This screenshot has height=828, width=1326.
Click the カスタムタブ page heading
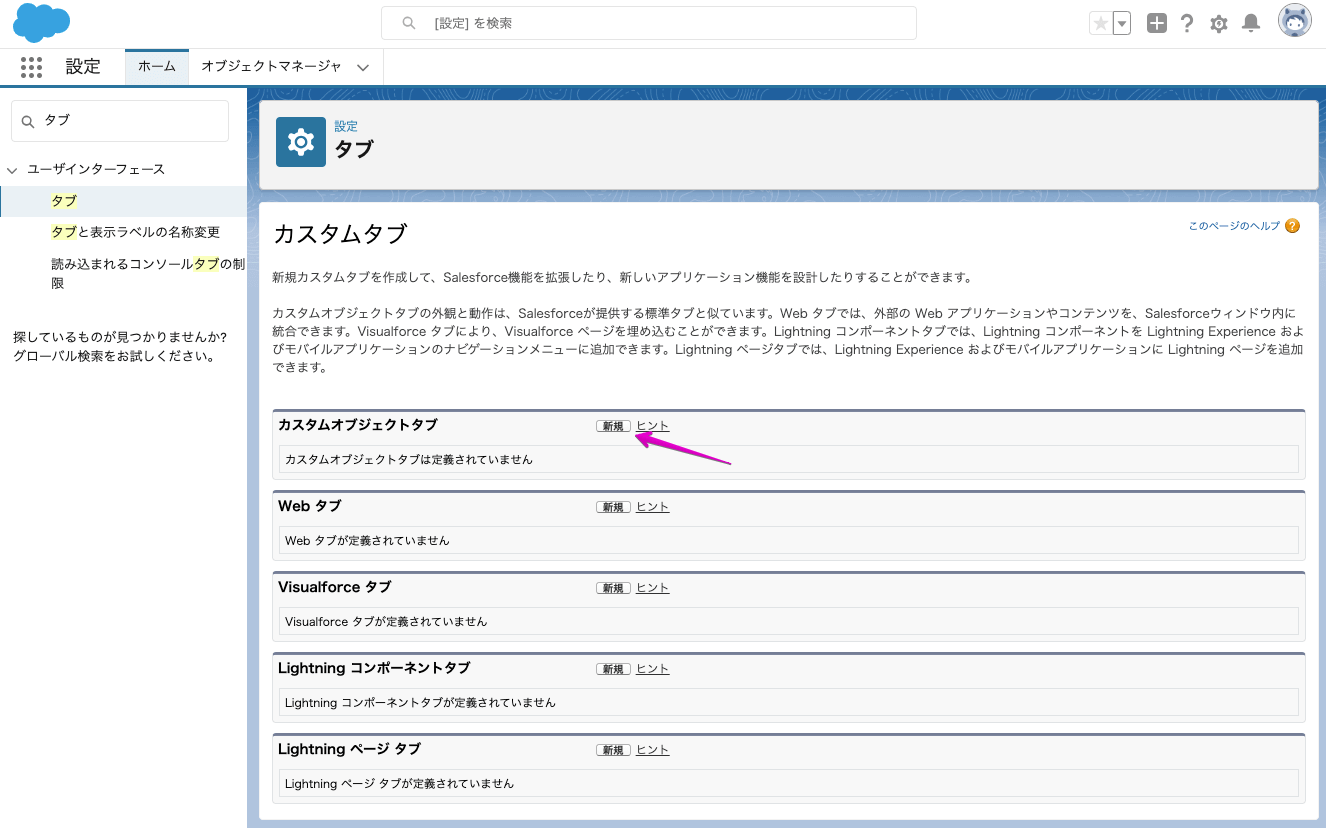click(340, 234)
